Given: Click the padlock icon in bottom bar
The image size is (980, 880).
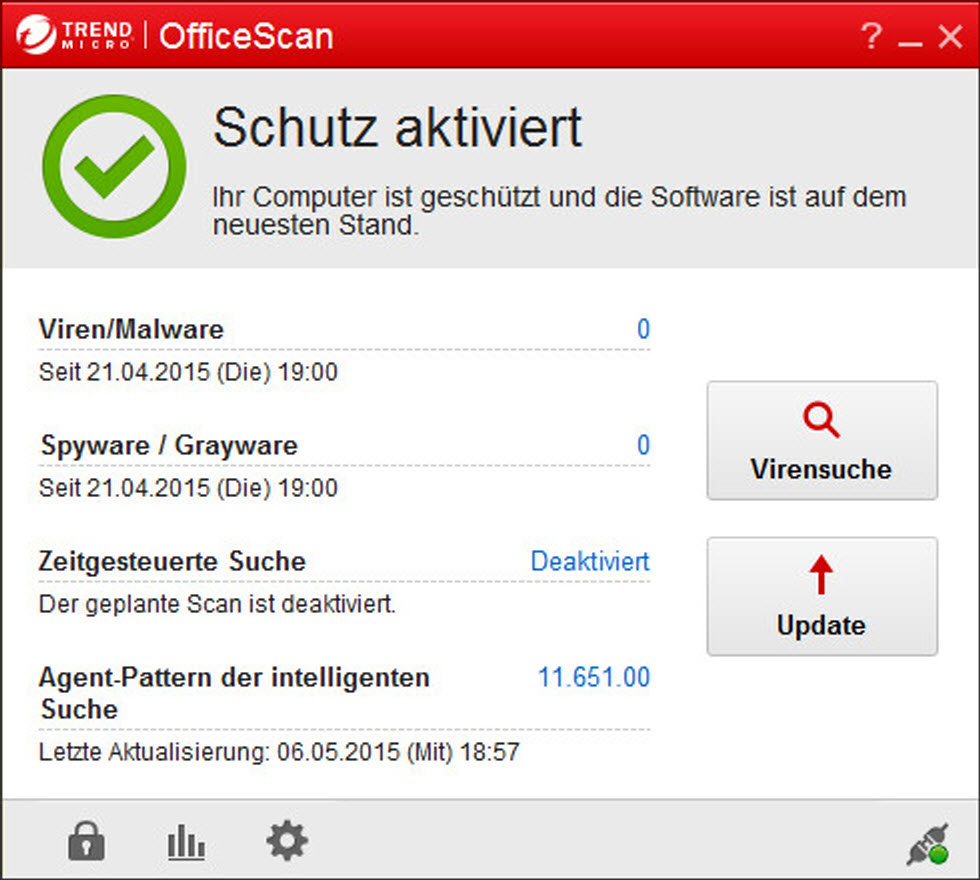Looking at the screenshot, I should 86,842.
